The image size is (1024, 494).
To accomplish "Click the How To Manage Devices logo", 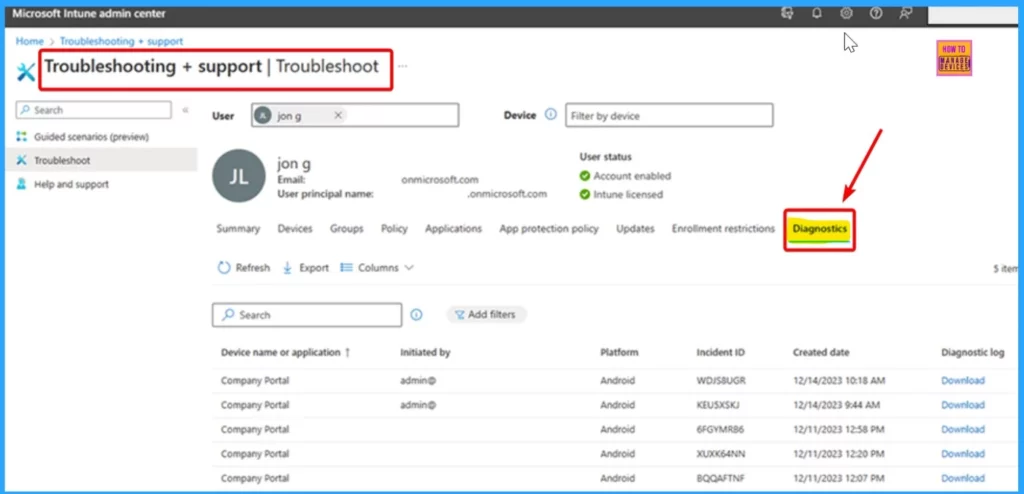I will tap(954, 58).
